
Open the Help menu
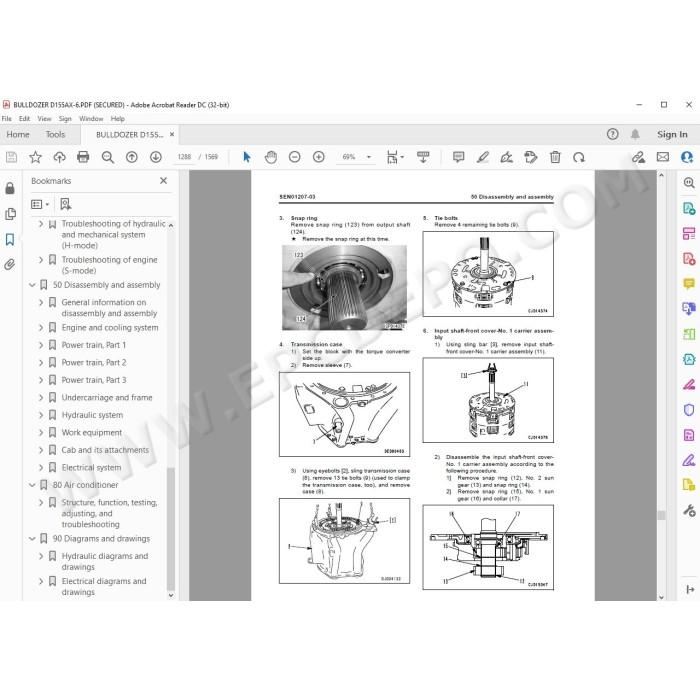(x=117, y=119)
